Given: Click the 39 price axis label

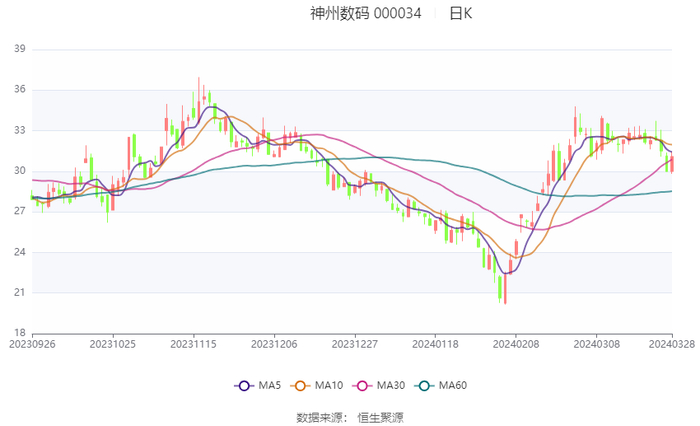Looking at the screenshot, I should pos(20,49).
